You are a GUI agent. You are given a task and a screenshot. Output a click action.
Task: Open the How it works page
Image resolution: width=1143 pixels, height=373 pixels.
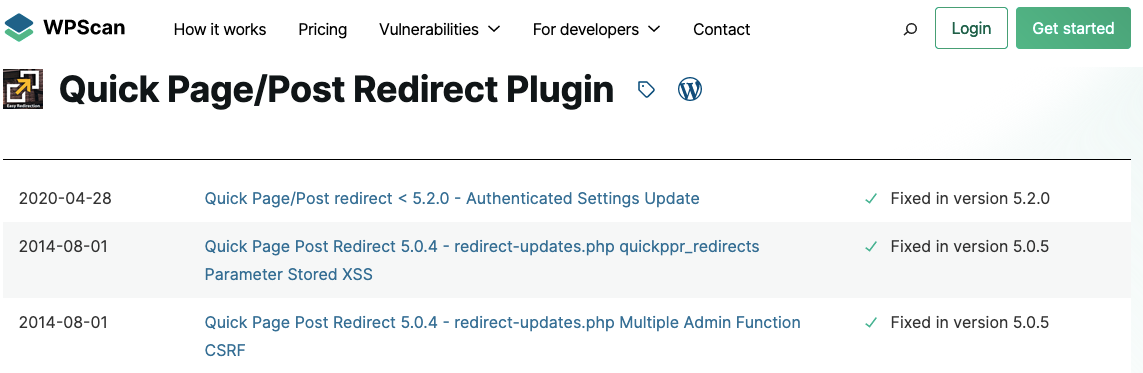(x=220, y=29)
